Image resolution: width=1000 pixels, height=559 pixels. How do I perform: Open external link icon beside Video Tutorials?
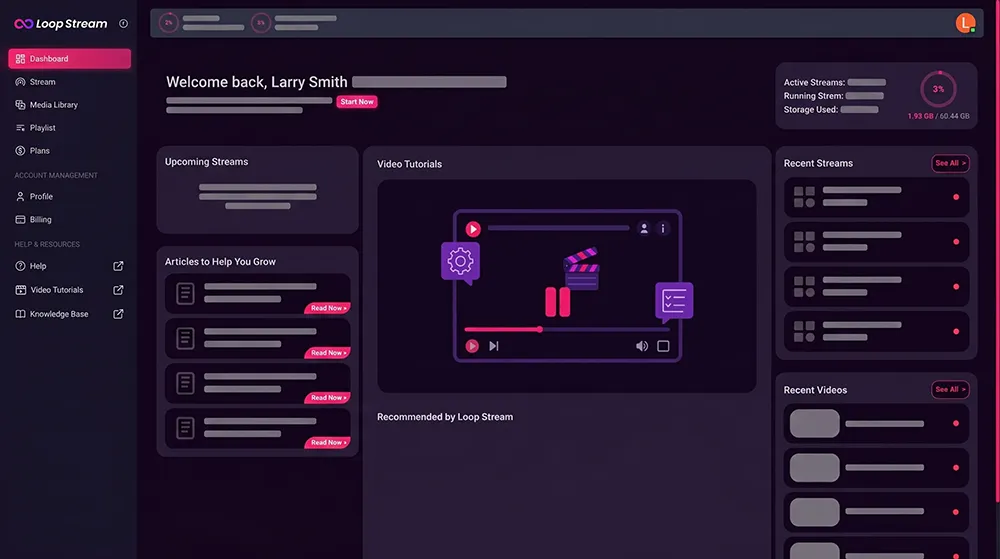[118, 290]
